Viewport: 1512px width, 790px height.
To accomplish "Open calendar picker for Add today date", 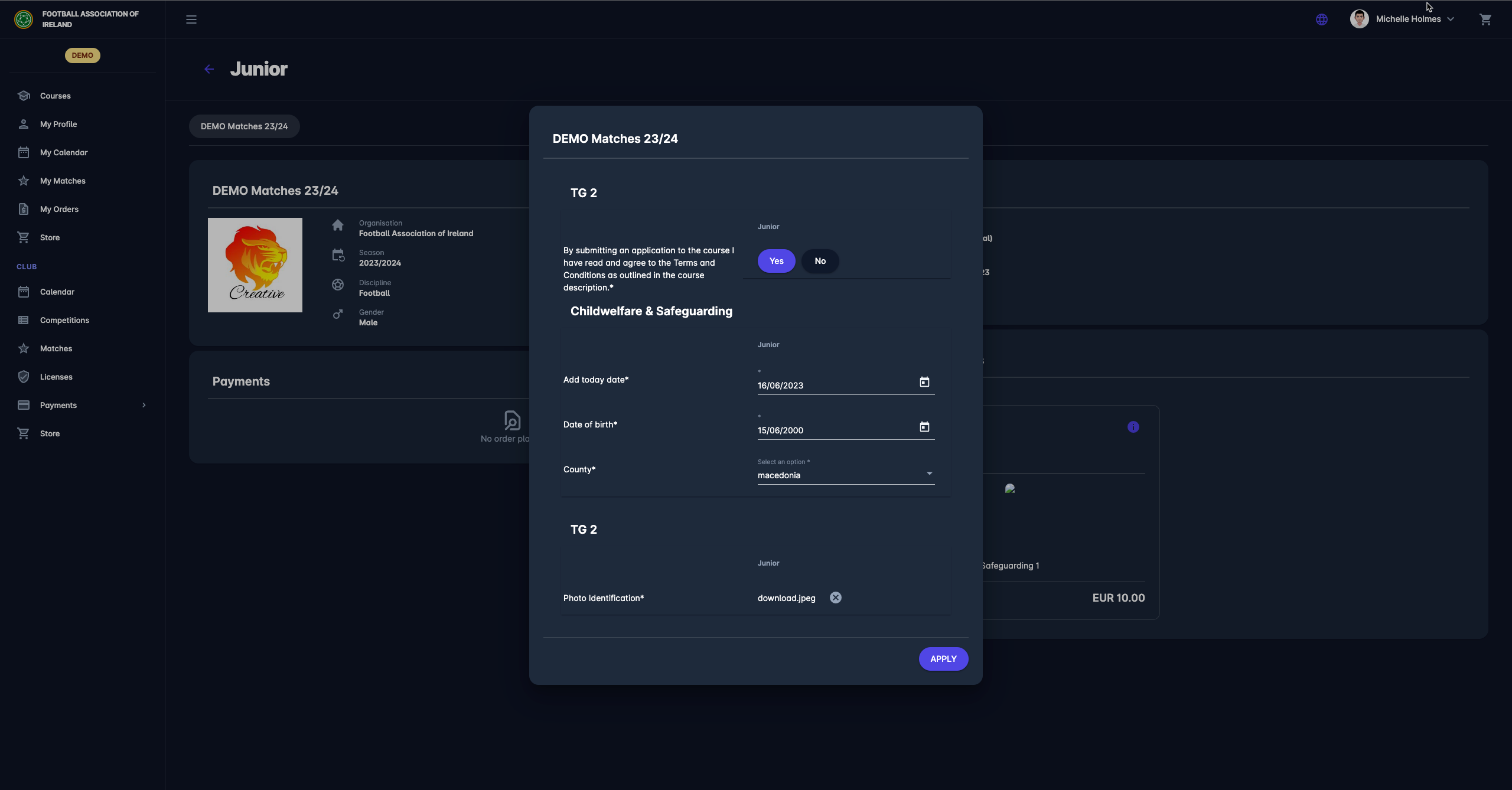I will [x=924, y=382].
